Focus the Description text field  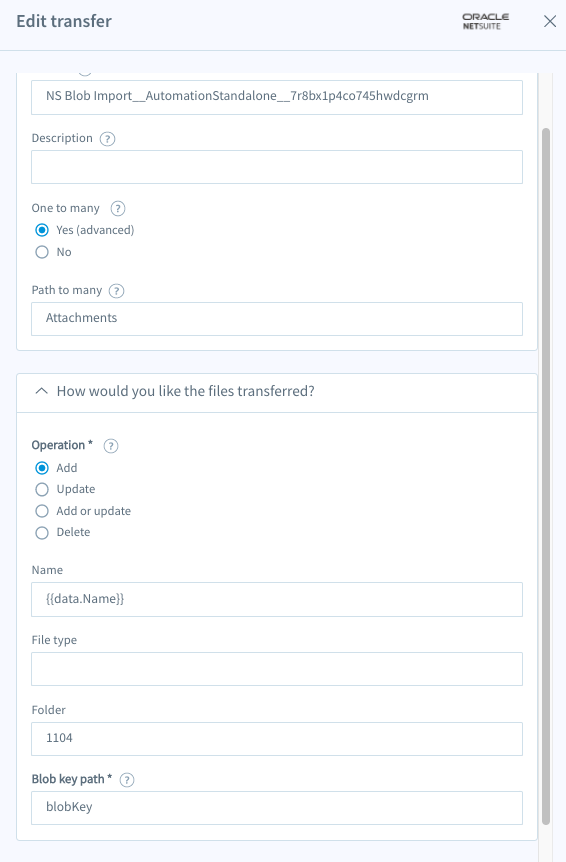(x=277, y=167)
